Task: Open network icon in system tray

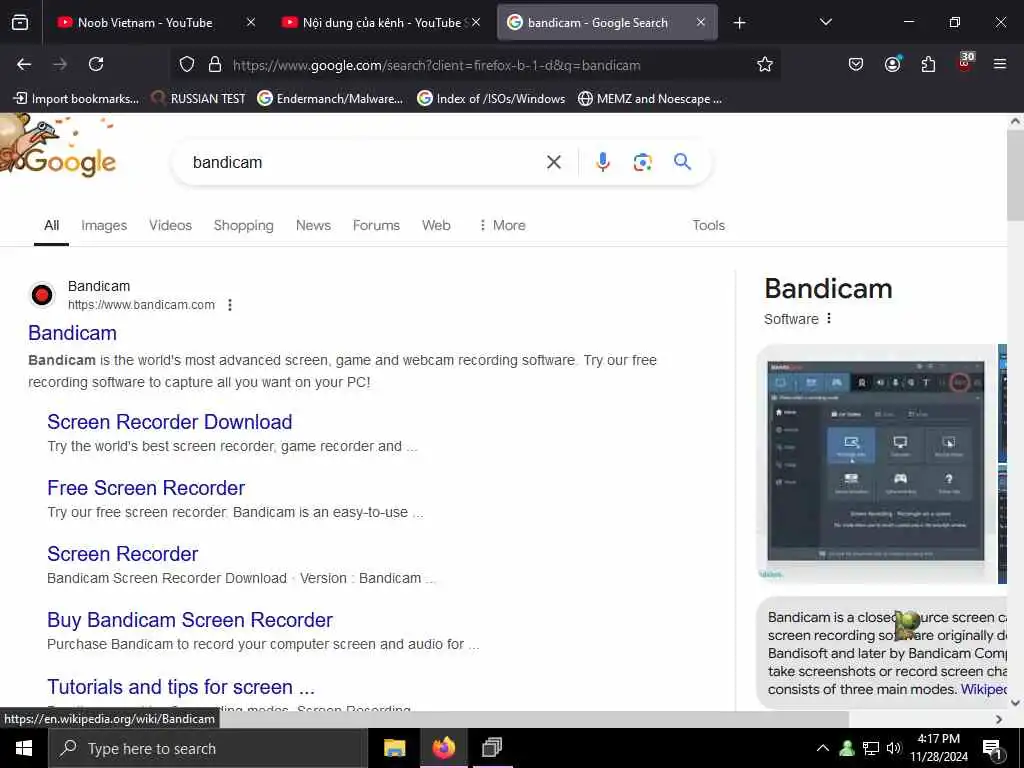Action: [871, 748]
